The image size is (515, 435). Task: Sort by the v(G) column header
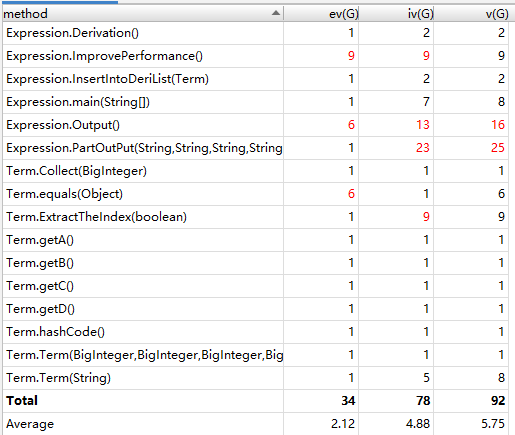tap(471, 14)
